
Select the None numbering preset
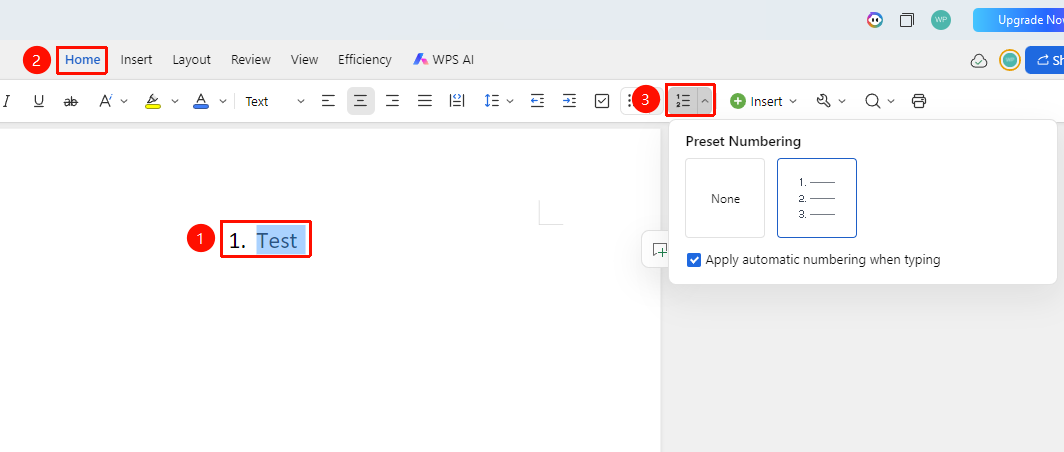[x=725, y=198]
